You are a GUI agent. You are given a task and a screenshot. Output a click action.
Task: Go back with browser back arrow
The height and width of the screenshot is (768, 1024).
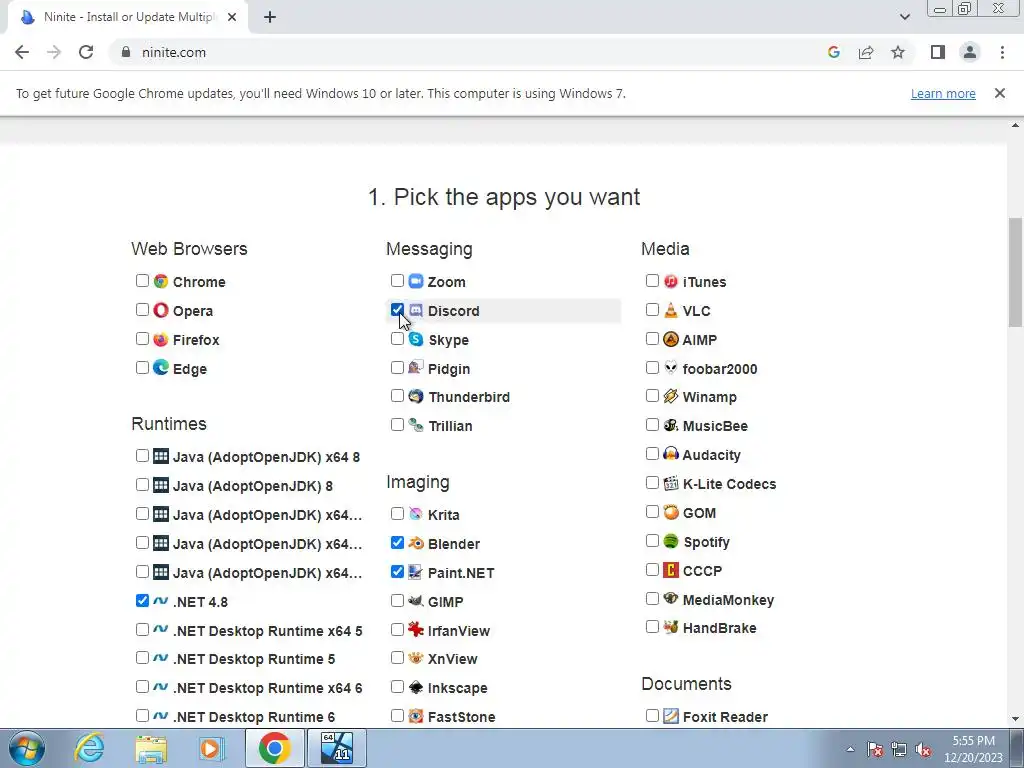pyautogui.click(x=22, y=52)
